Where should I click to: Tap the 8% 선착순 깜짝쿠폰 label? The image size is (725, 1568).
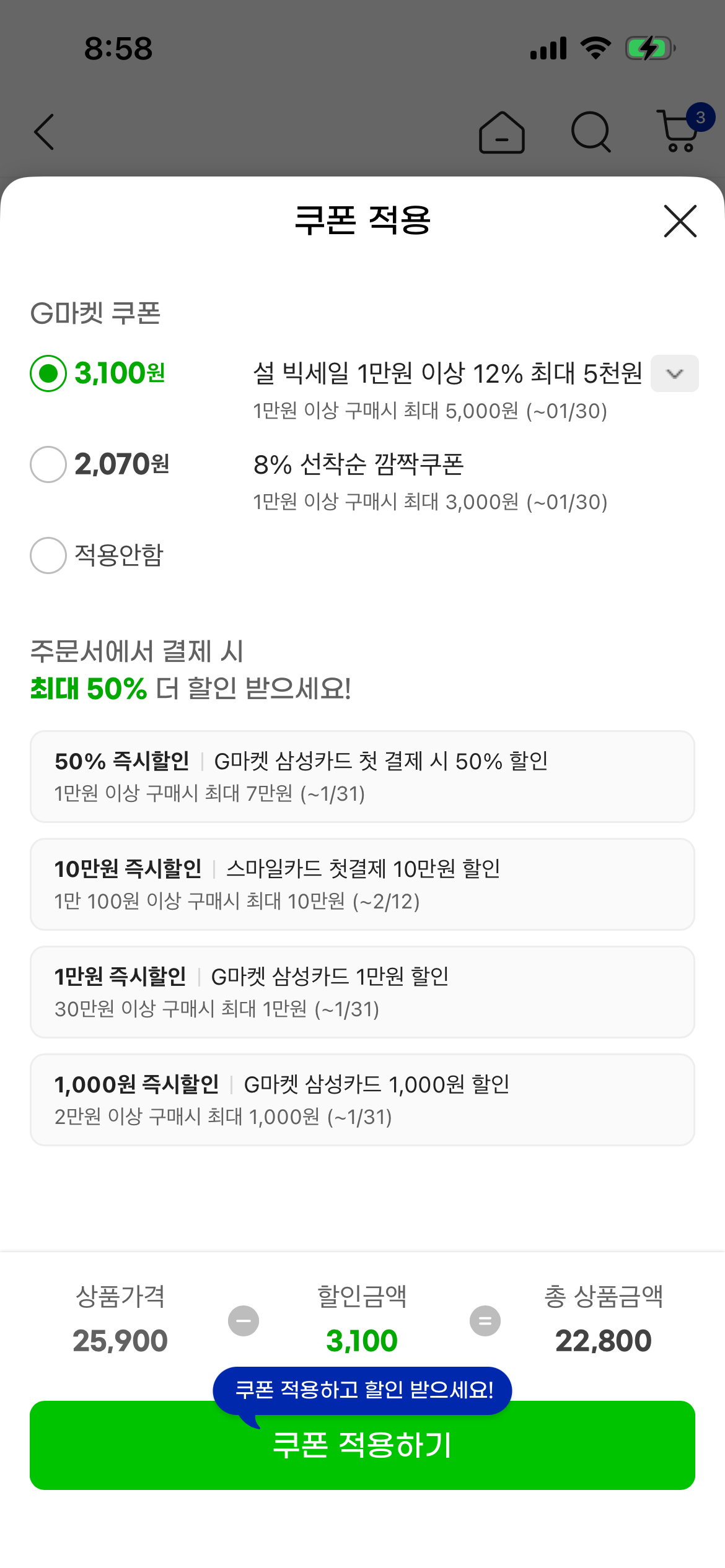358,464
